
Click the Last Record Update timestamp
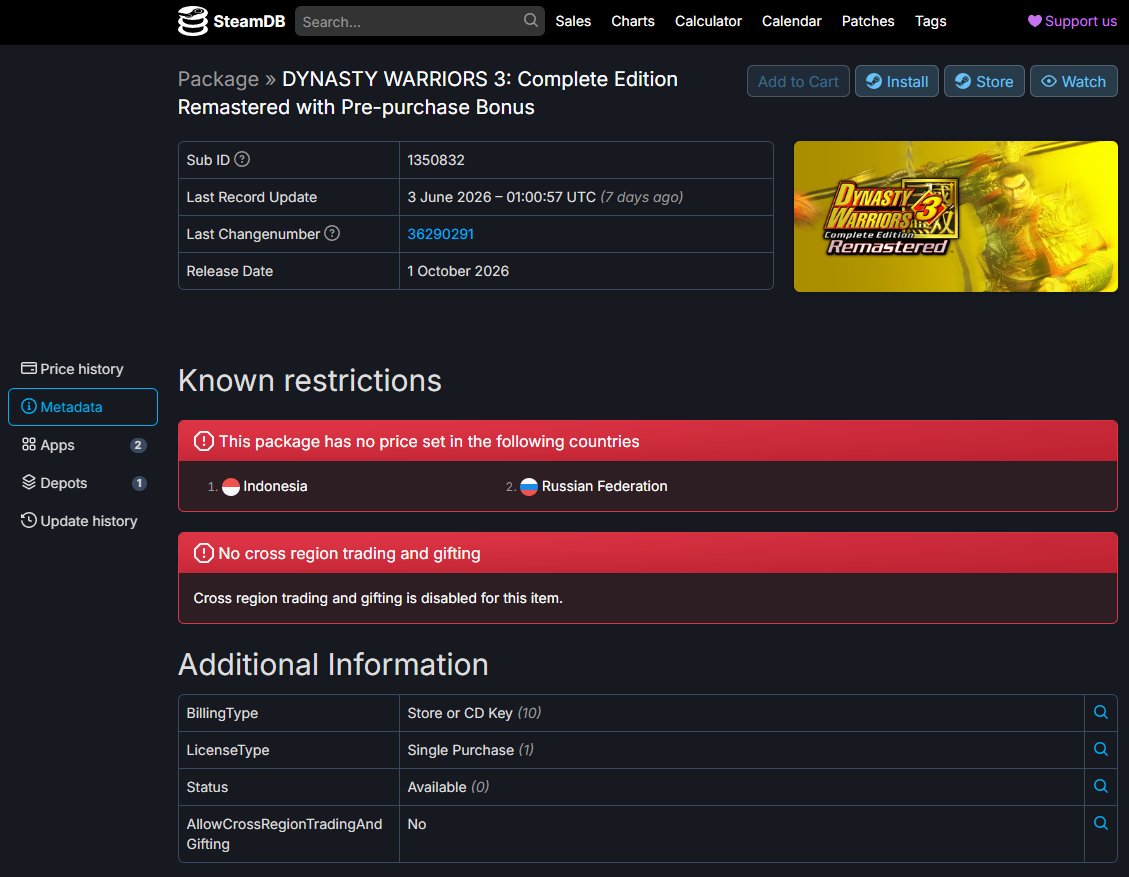pos(501,197)
